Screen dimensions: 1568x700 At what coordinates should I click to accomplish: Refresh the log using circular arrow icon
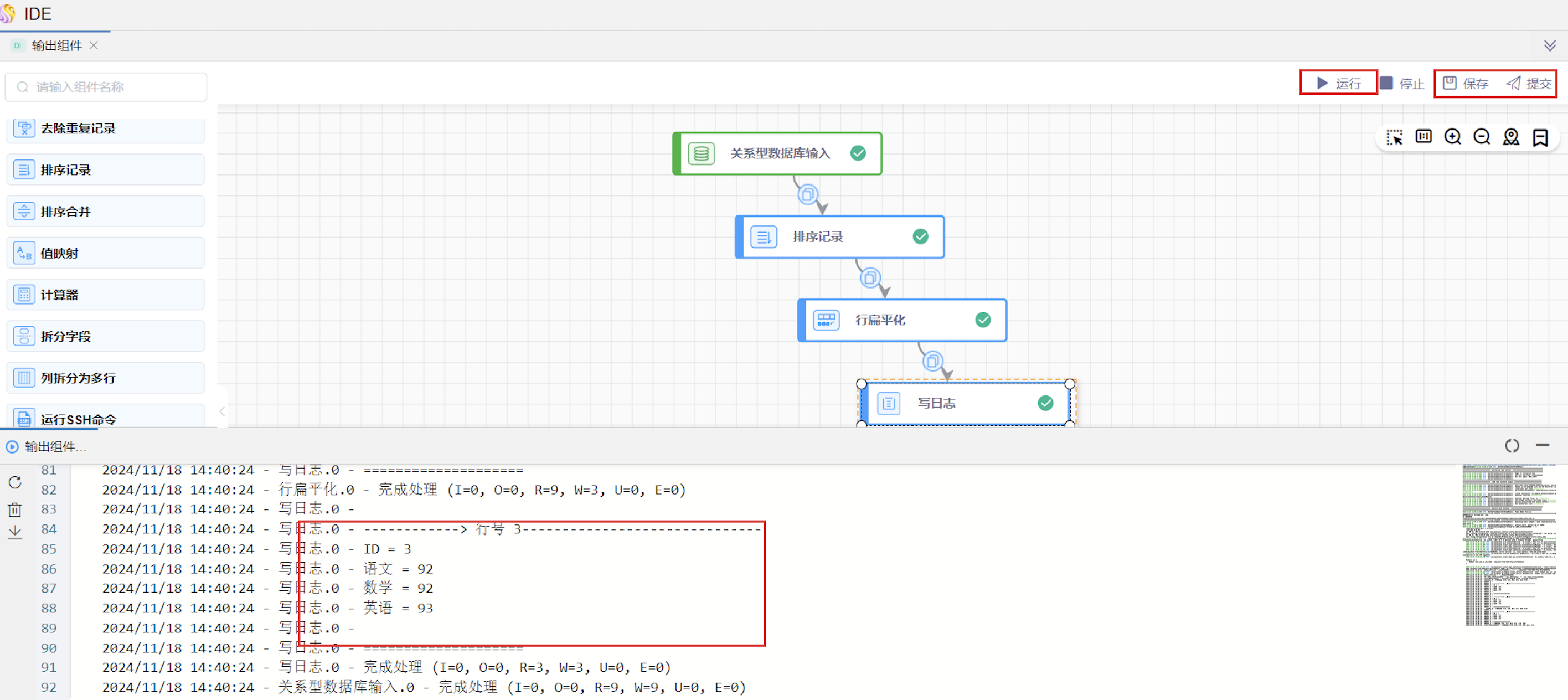coord(15,483)
